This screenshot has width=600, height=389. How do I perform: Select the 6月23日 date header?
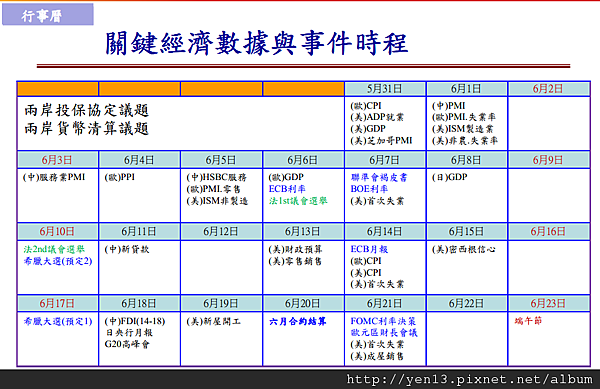(x=548, y=303)
